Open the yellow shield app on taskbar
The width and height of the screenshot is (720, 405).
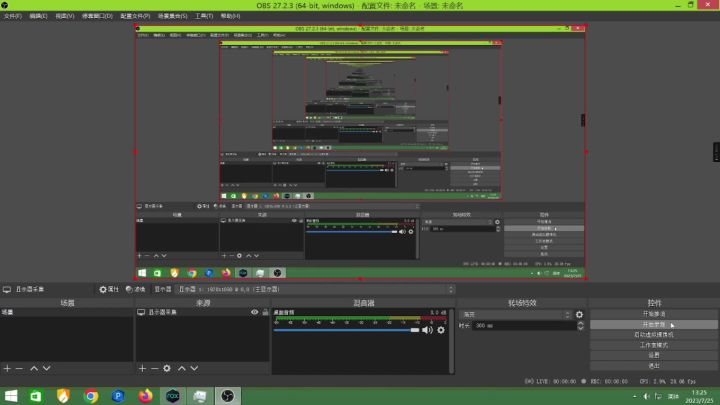[63, 396]
